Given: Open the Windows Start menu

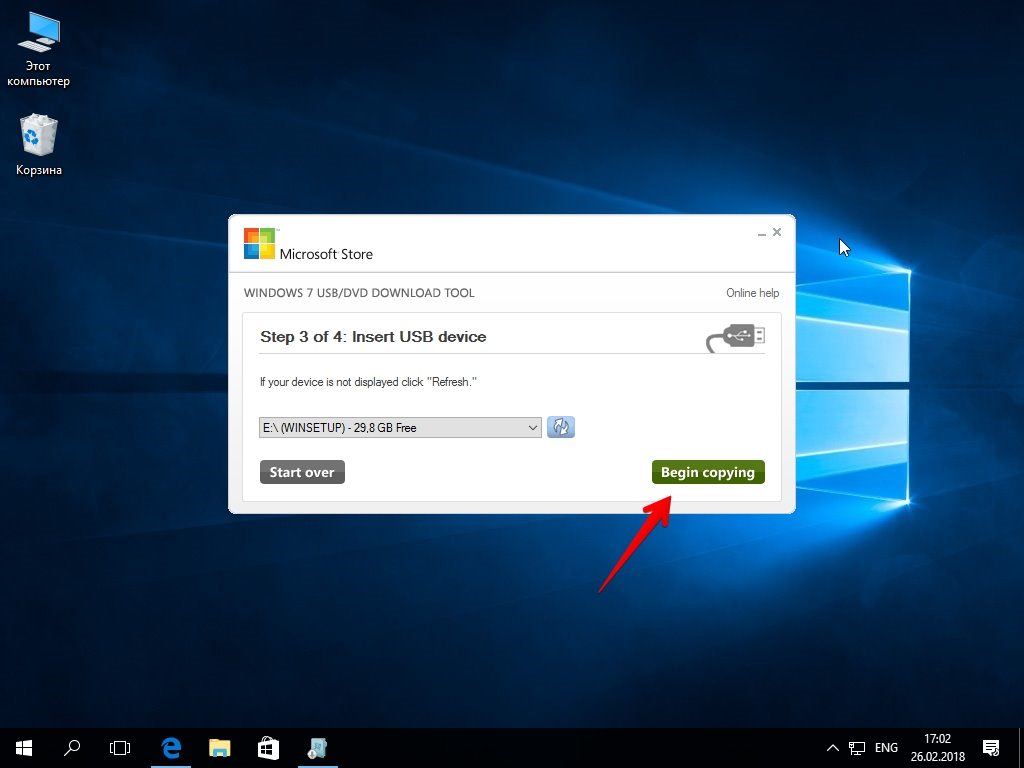Looking at the screenshot, I should click(24, 748).
